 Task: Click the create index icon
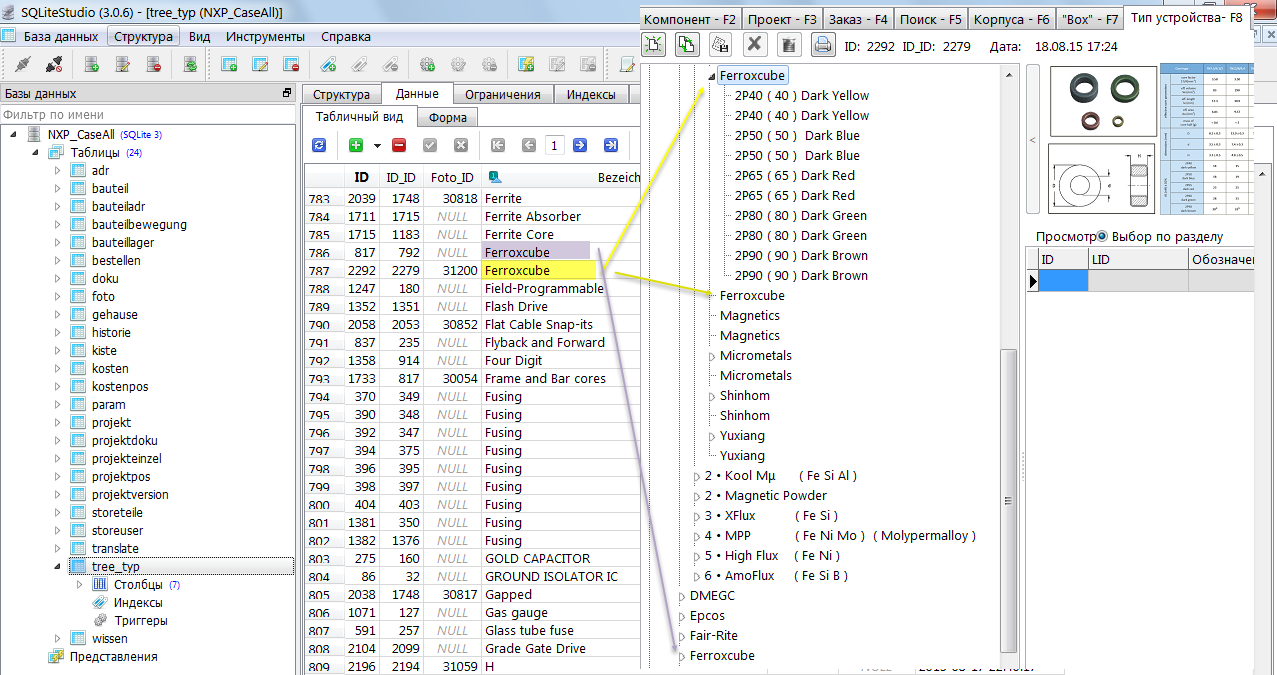[x=328, y=65]
